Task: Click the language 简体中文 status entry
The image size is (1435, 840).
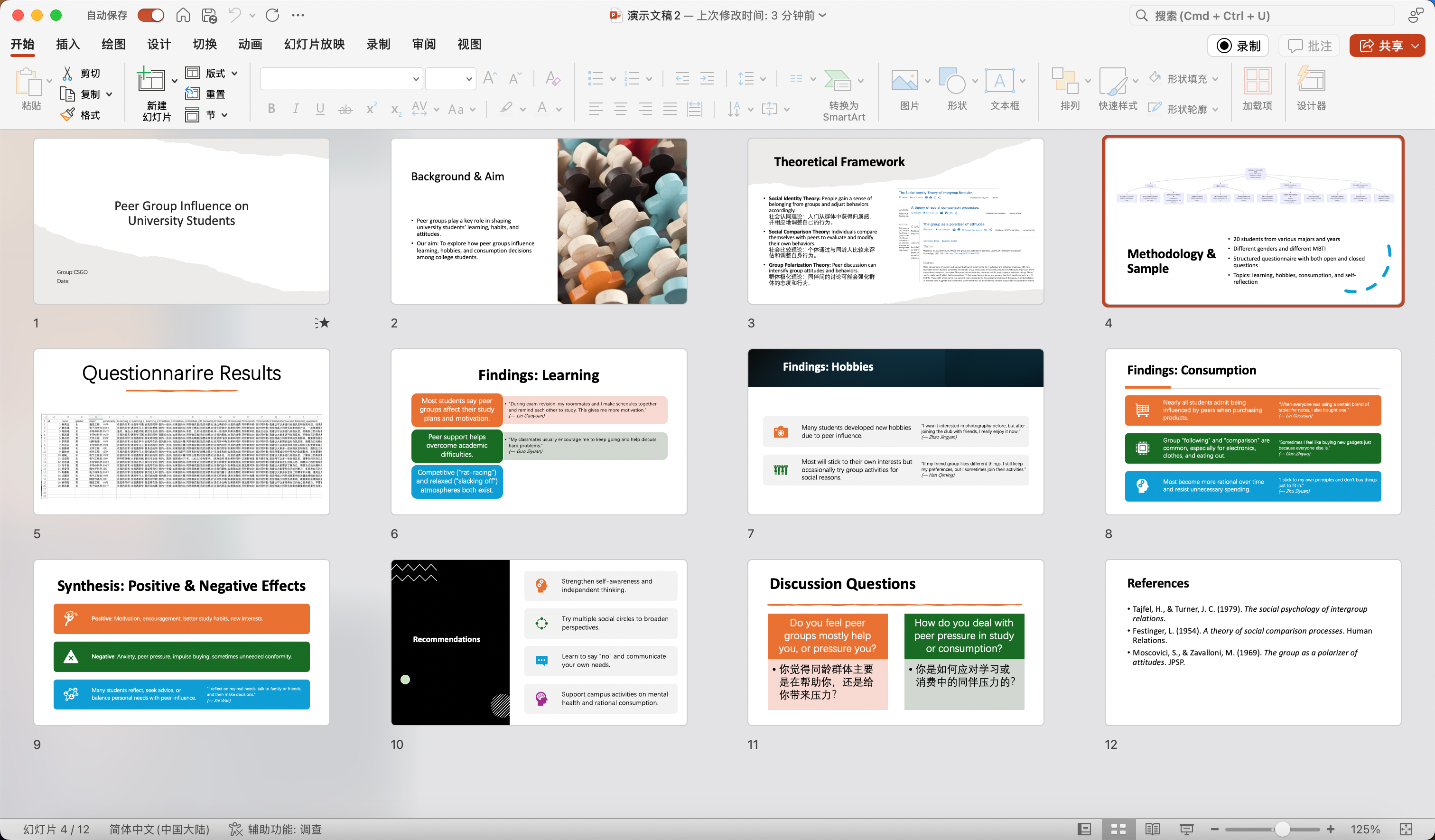Action: point(159,829)
